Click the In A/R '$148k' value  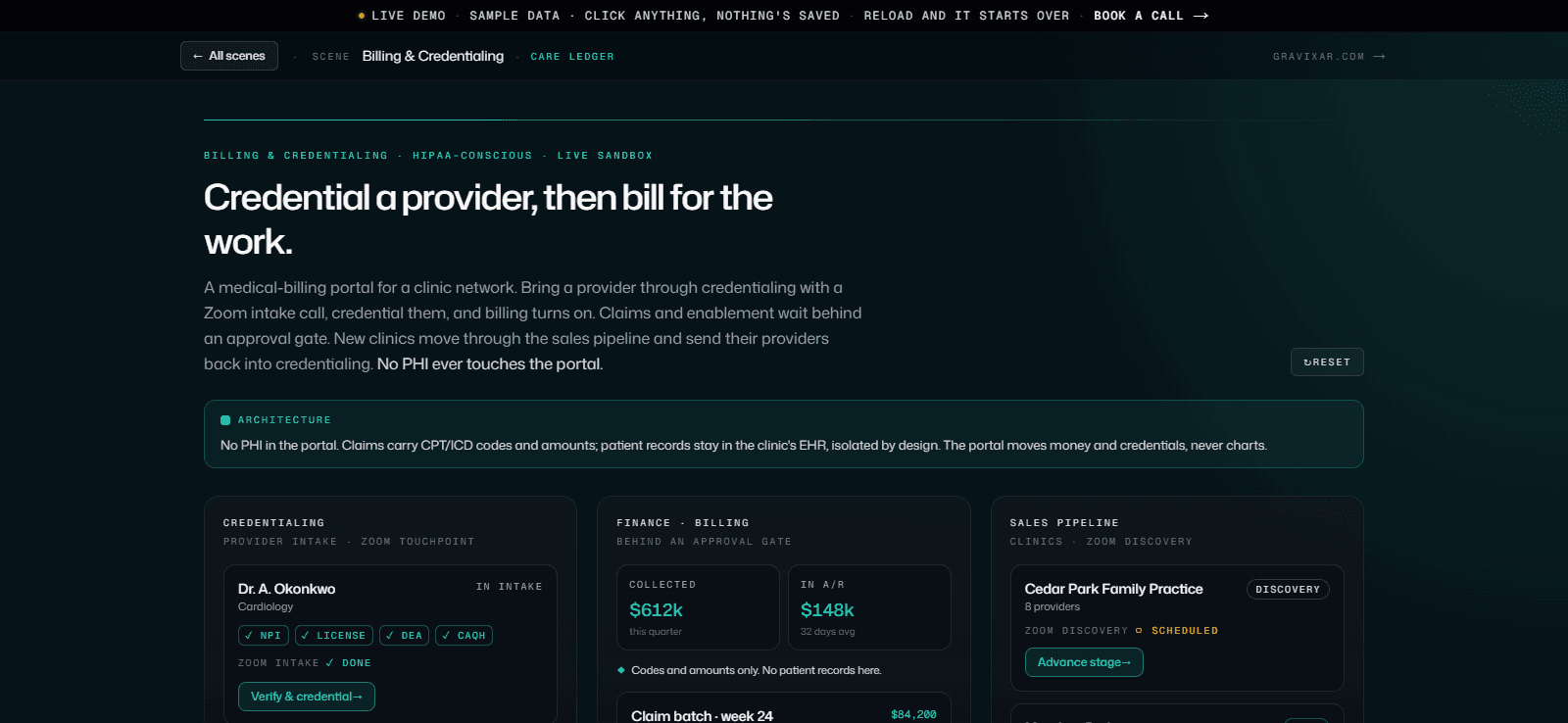[827, 609]
